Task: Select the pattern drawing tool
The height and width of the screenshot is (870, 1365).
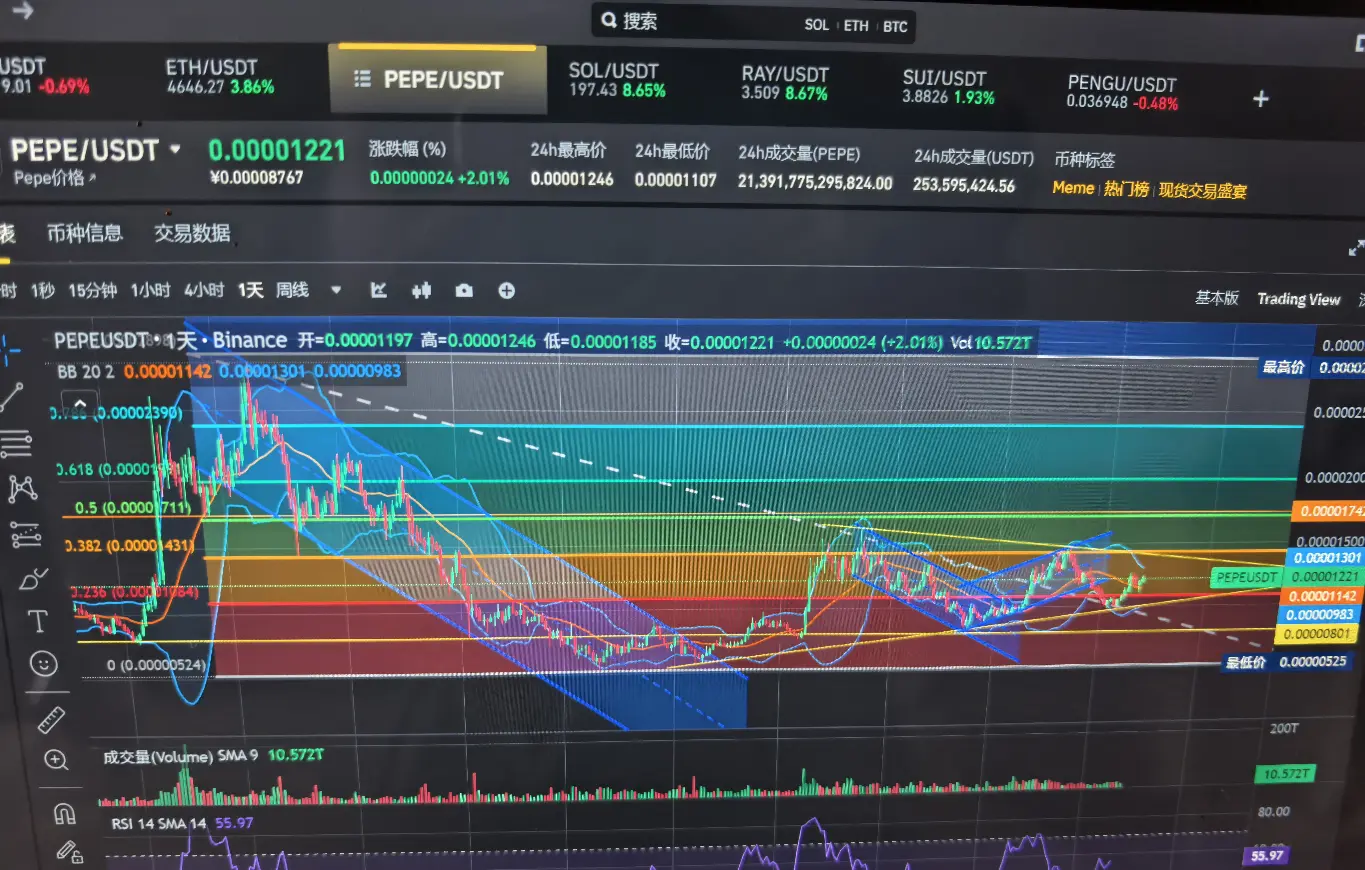Action: pos(21,489)
